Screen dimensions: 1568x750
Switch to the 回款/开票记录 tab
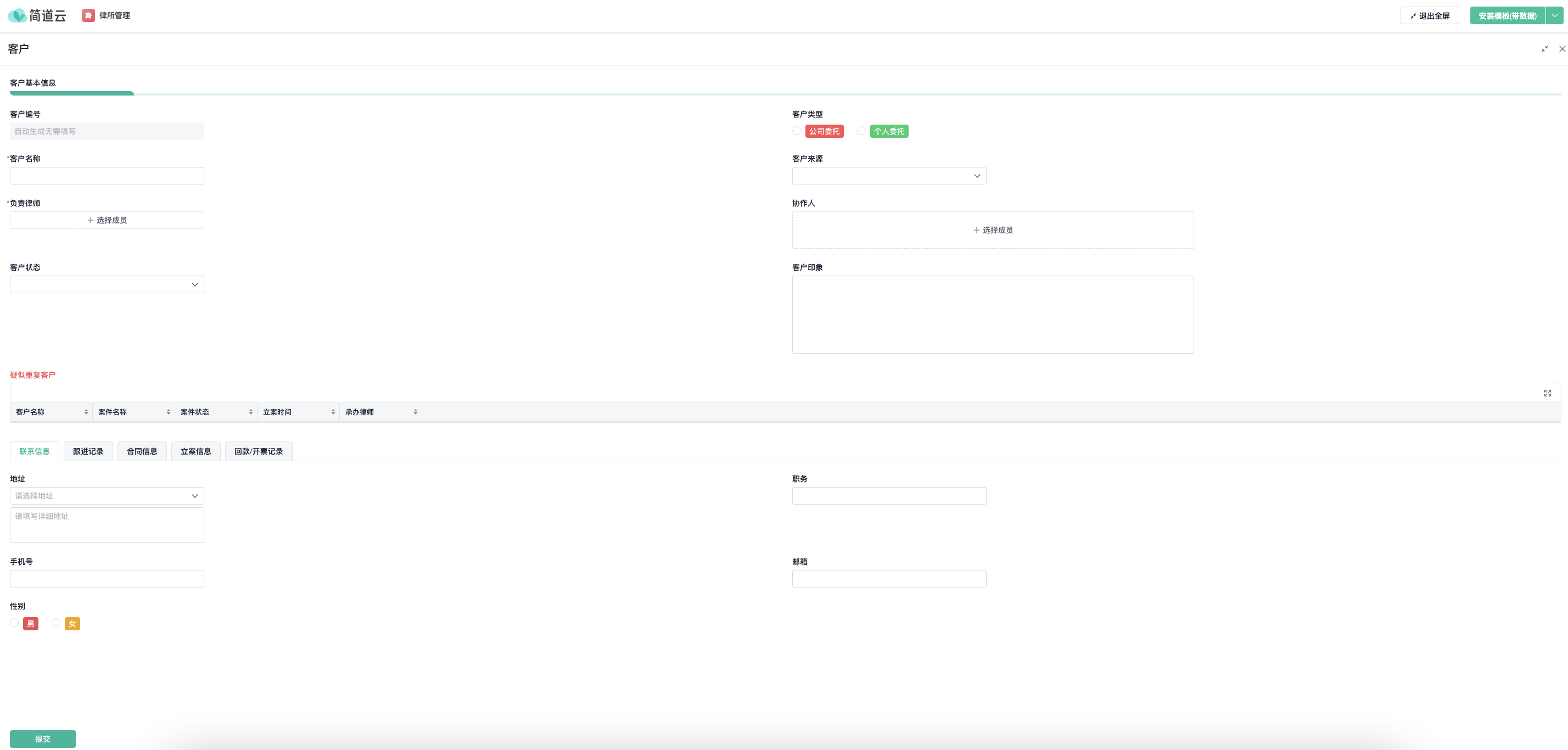tap(258, 451)
